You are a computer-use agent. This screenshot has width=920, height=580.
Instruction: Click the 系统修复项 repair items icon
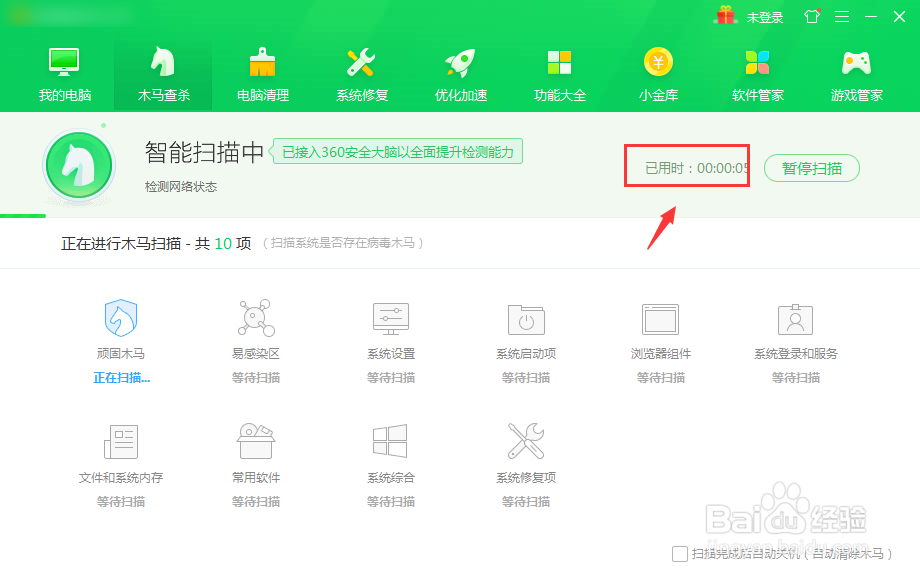point(525,443)
